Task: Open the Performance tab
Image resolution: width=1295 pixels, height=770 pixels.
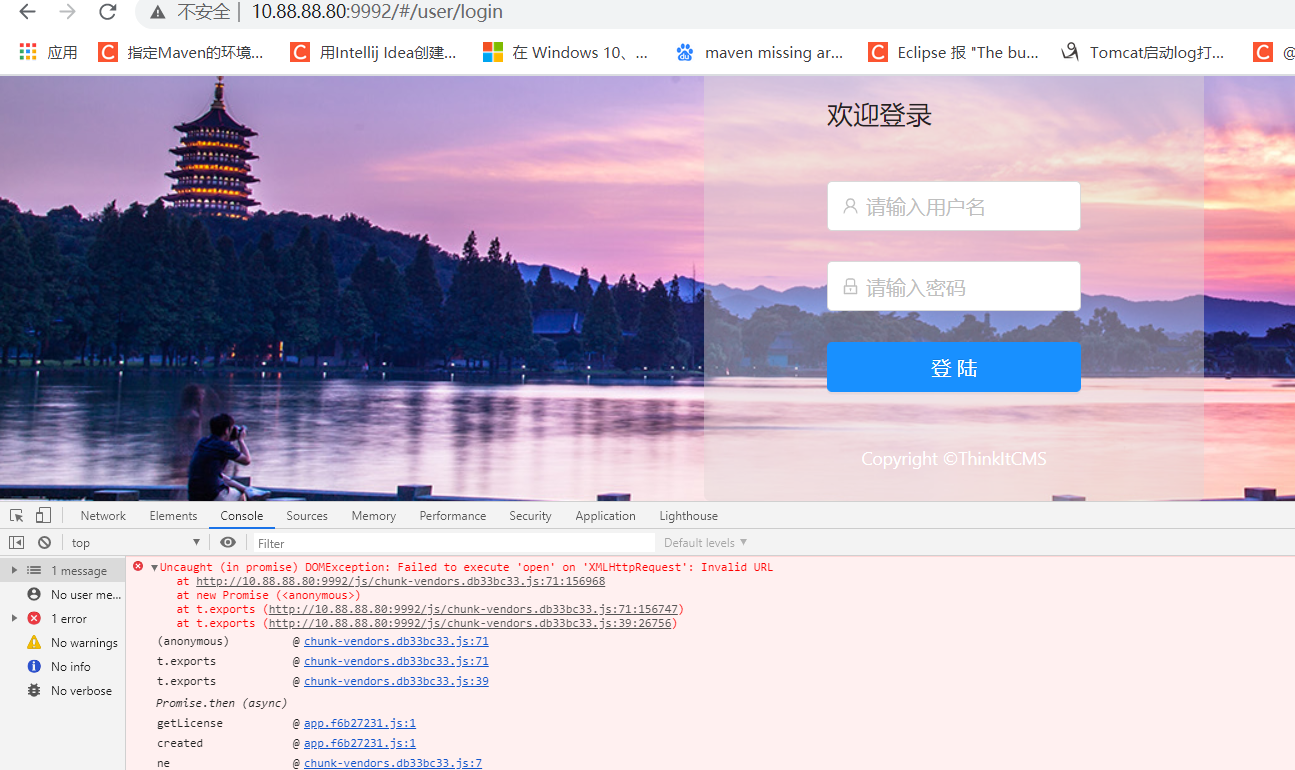Action: (x=453, y=516)
